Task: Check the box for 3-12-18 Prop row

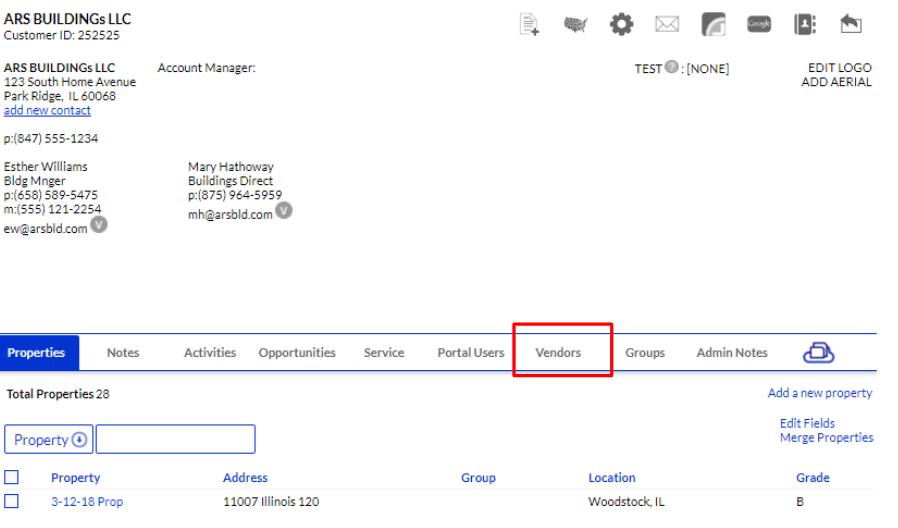Action: pos(12,501)
